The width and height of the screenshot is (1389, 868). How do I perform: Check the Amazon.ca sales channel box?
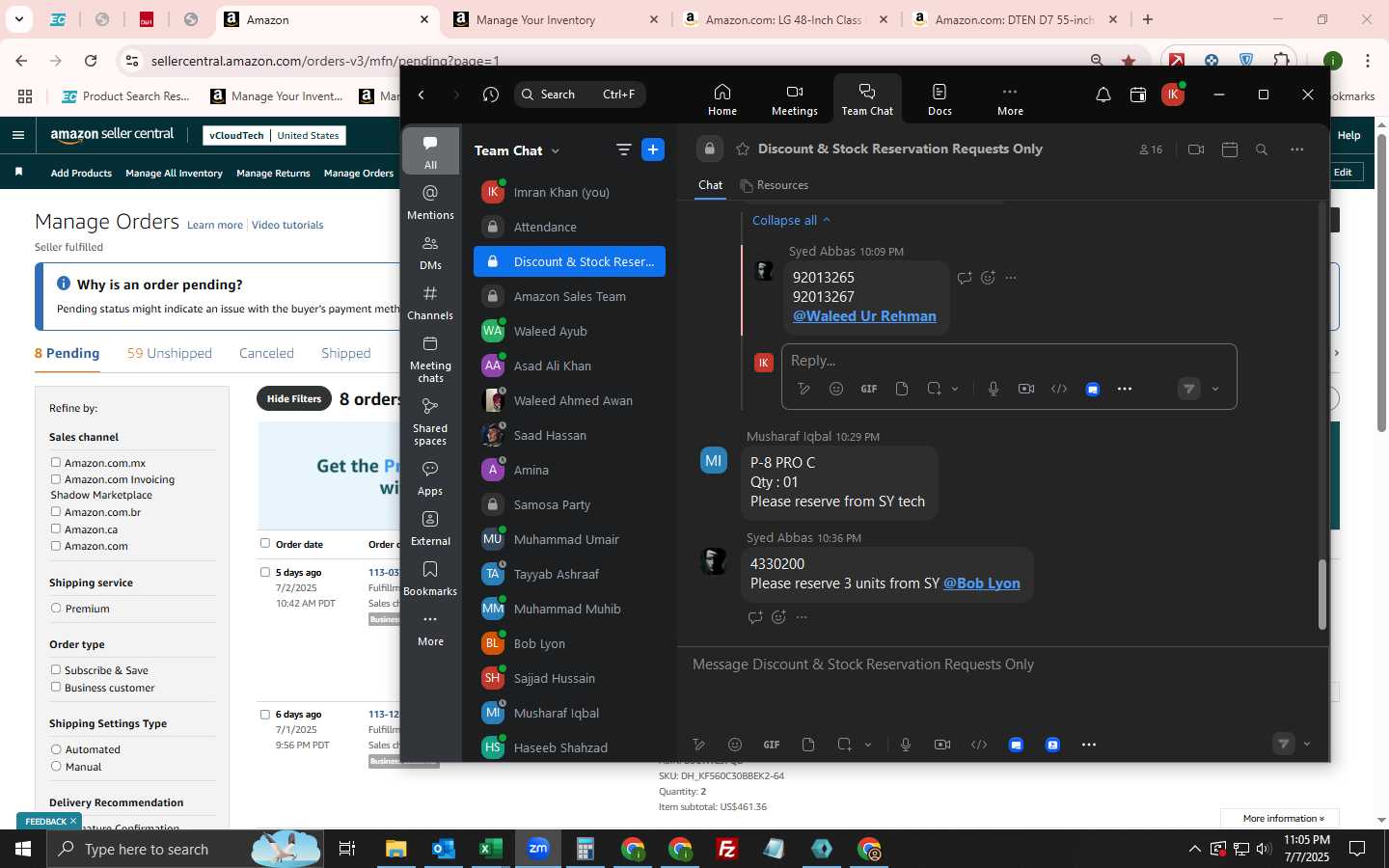pyautogui.click(x=56, y=529)
